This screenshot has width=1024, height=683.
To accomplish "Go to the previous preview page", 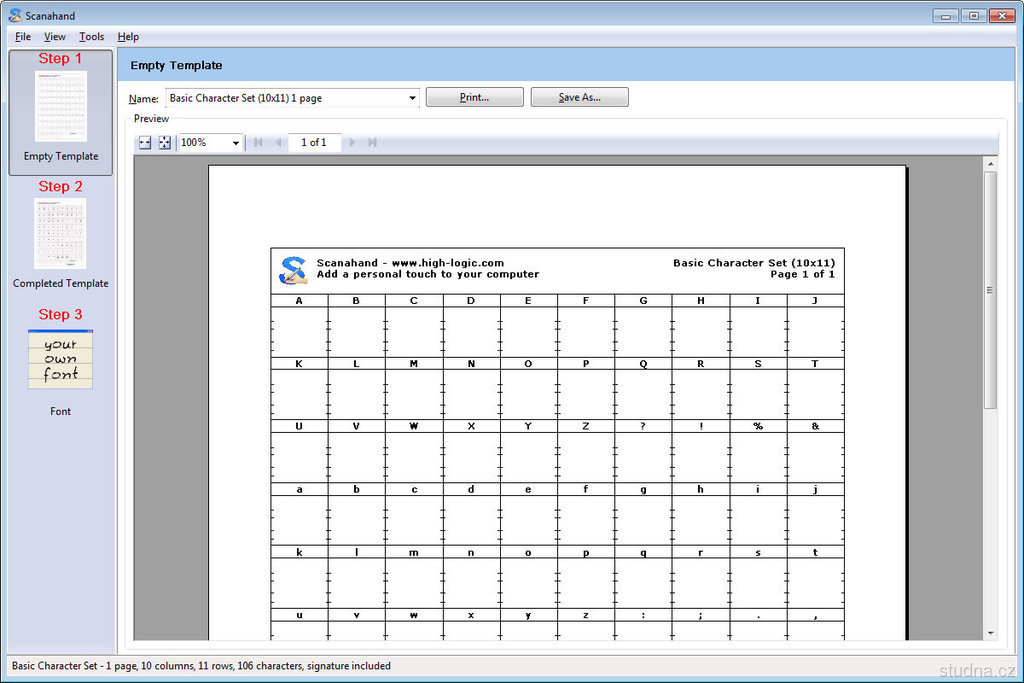I will 278,143.
